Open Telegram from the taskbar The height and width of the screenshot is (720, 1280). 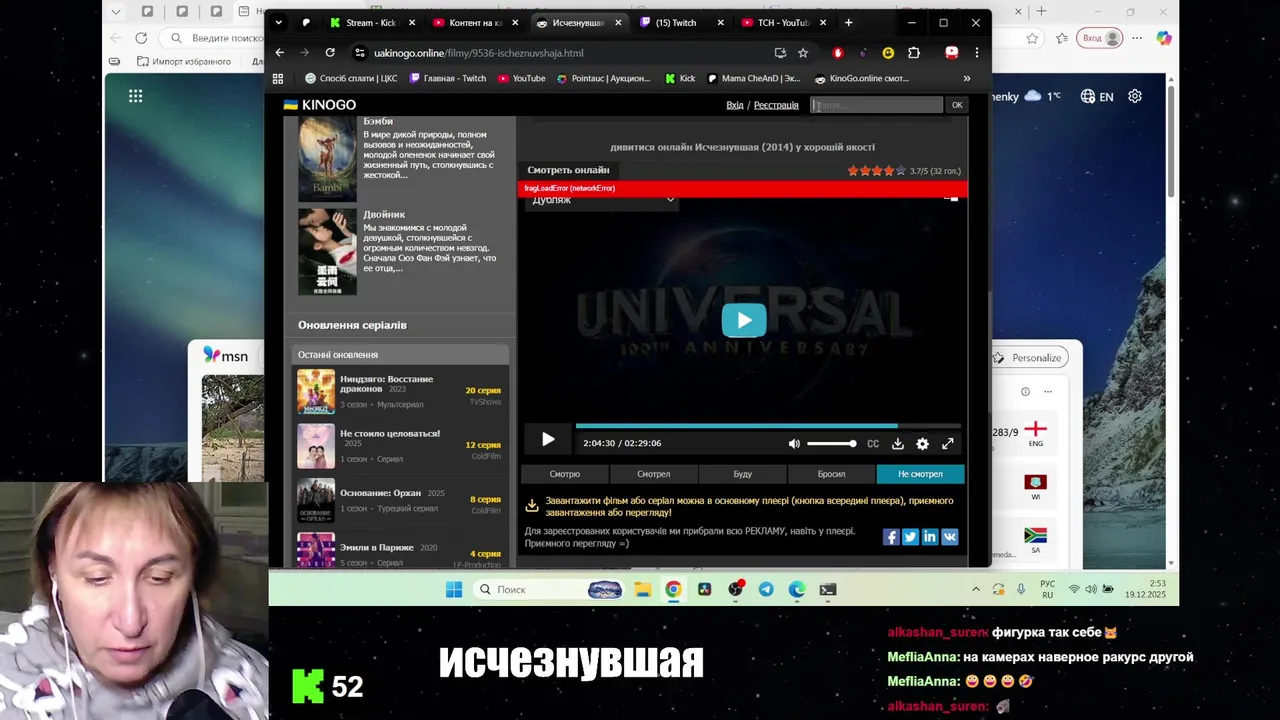pyautogui.click(x=766, y=590)
